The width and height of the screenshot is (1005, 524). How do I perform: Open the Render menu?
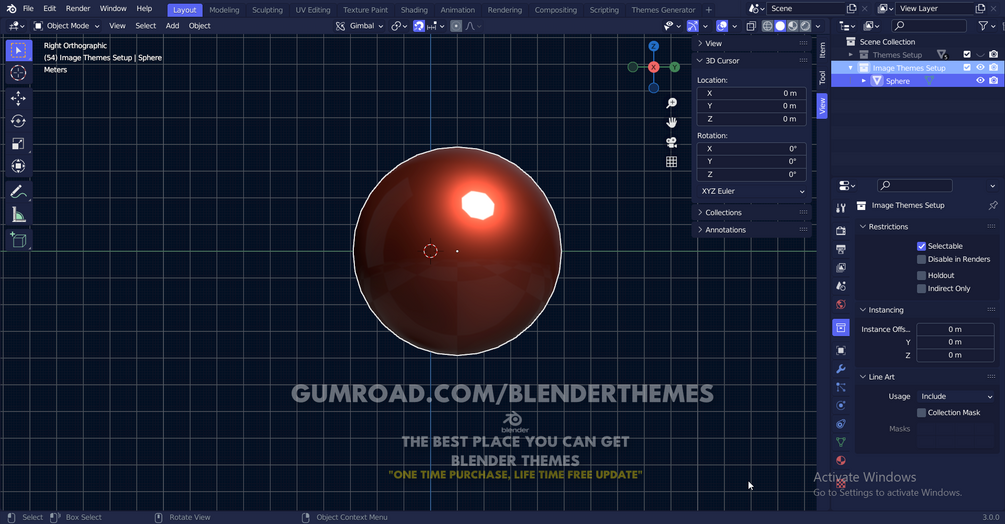78,9
